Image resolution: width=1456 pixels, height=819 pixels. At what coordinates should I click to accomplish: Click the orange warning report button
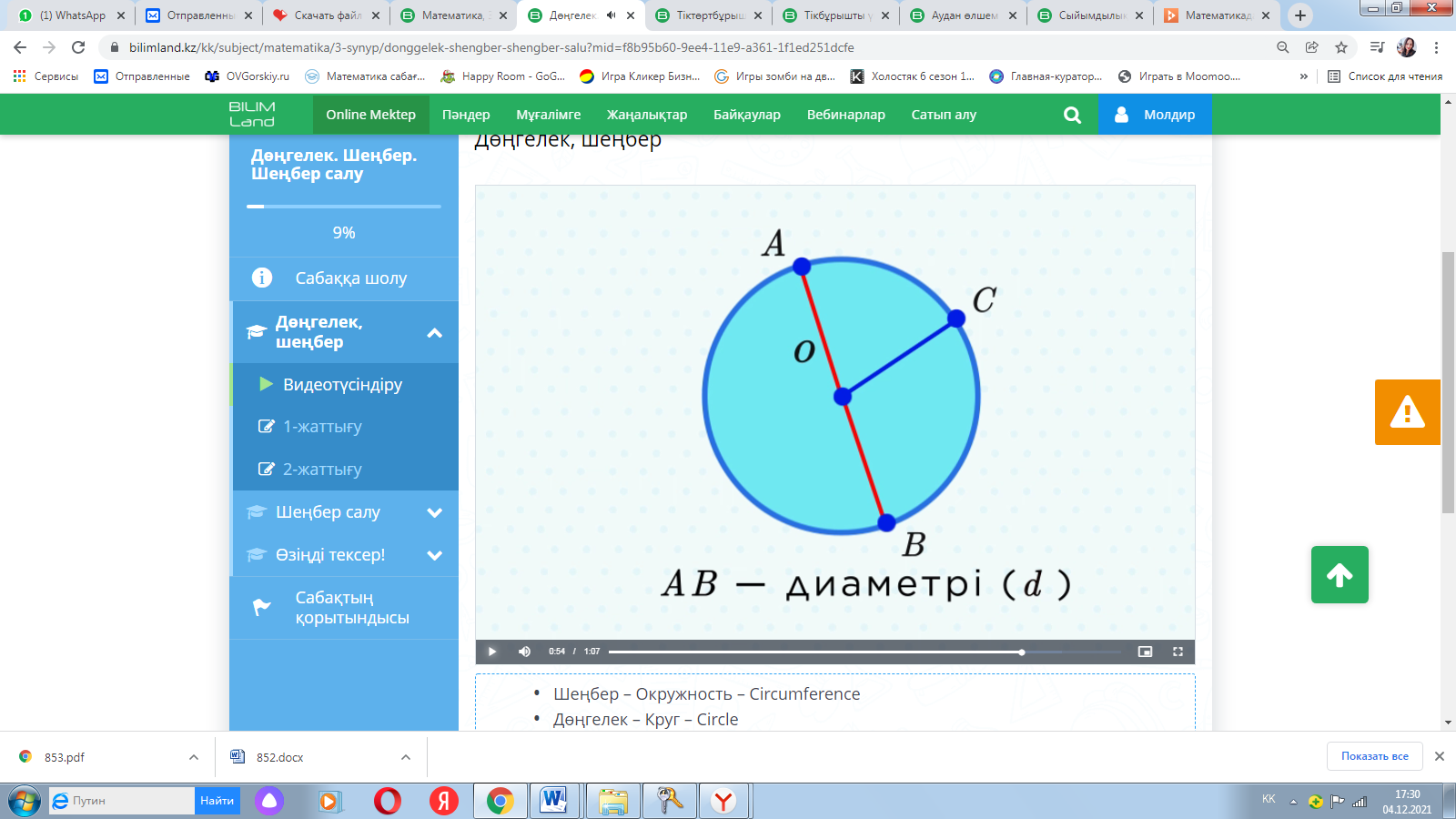point(1408,412)
